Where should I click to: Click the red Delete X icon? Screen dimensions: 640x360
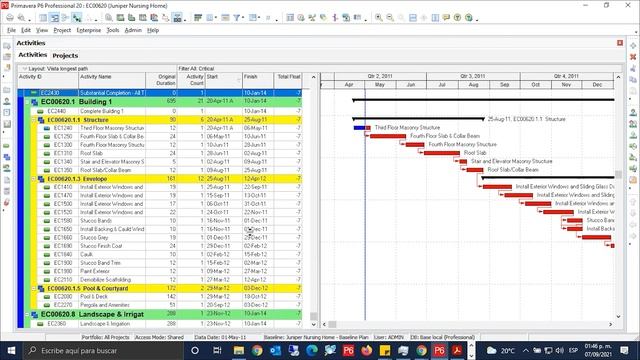coord(633,57)
